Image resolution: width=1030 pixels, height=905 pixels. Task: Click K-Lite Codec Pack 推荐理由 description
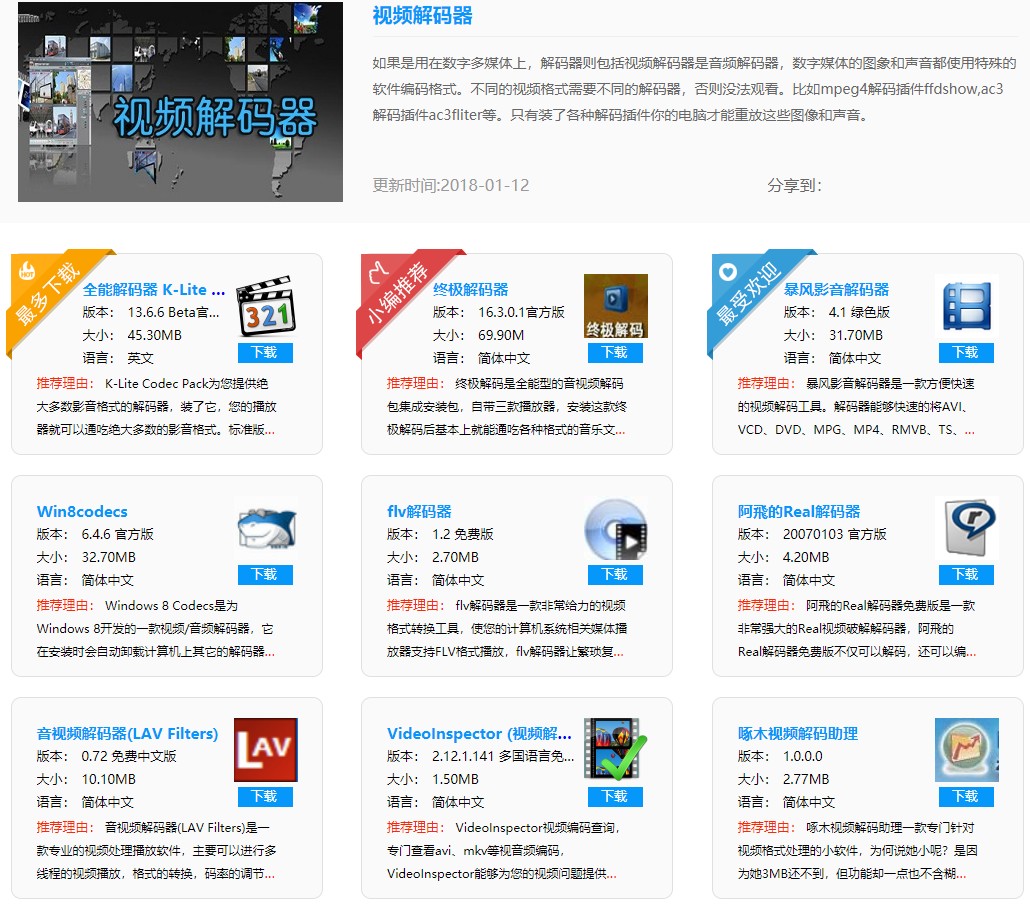pyautogui.click(x=156, y=407)
